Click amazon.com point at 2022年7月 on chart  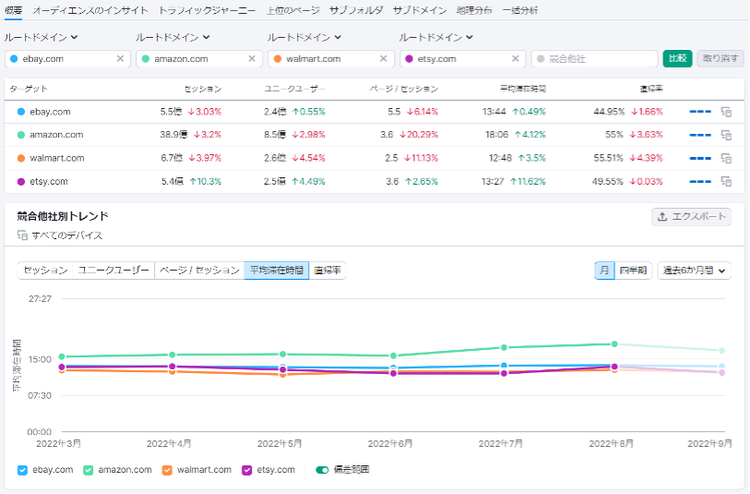pos(504,347)
